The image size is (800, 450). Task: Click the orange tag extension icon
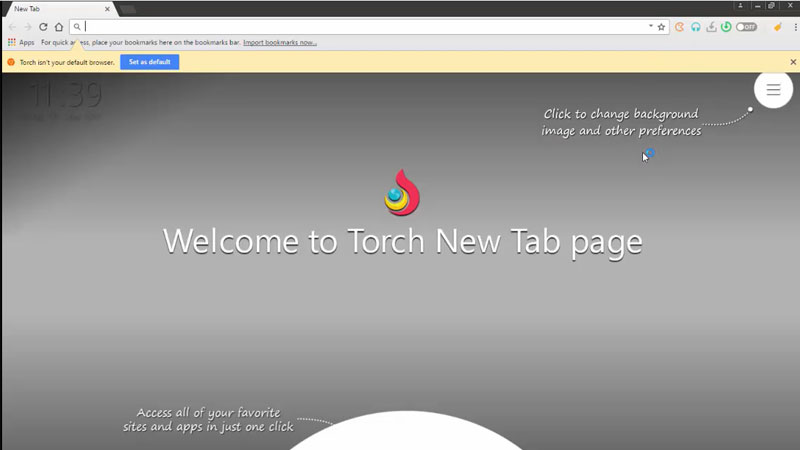[778, 27]
